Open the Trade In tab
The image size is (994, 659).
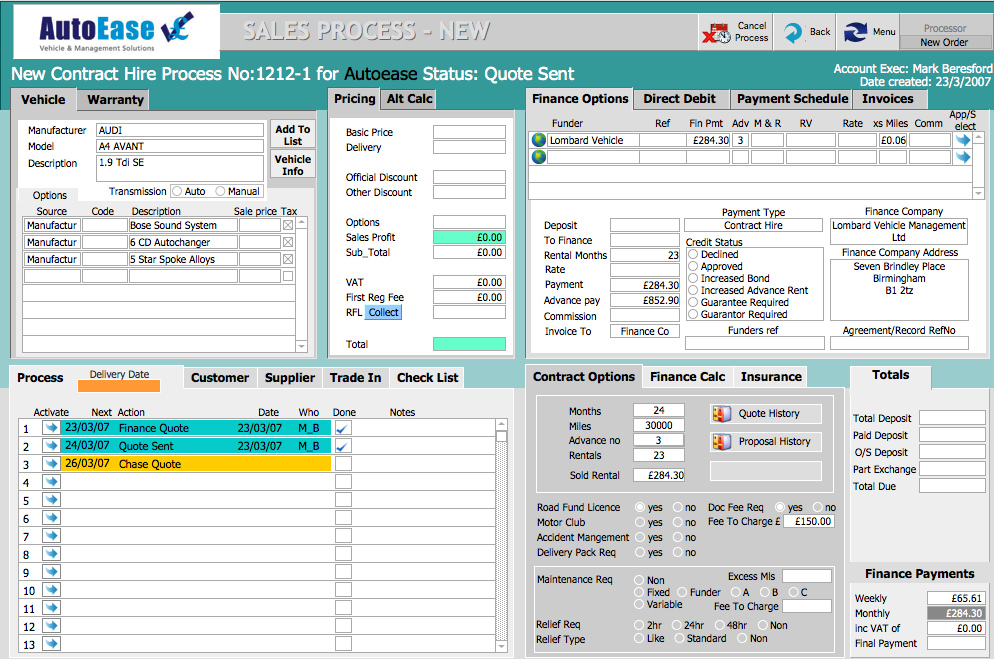[x=355, y=378]
